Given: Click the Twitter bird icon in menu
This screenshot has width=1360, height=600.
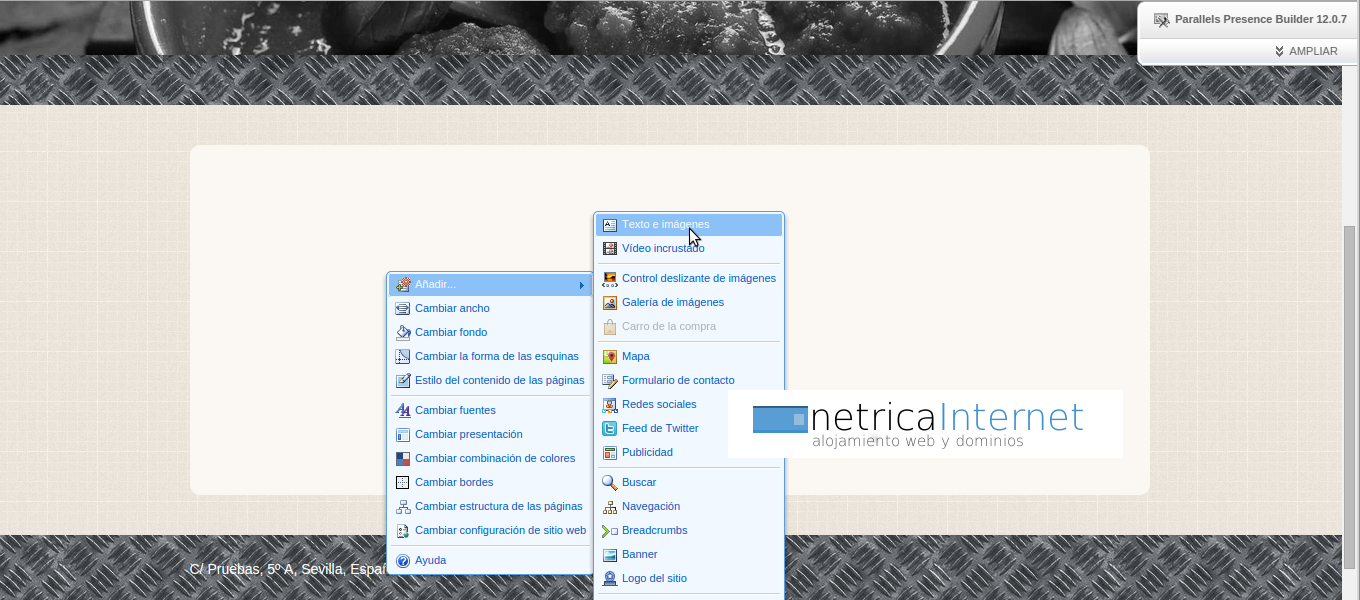Looking at the screenshot, I should (x=609, y=429).
